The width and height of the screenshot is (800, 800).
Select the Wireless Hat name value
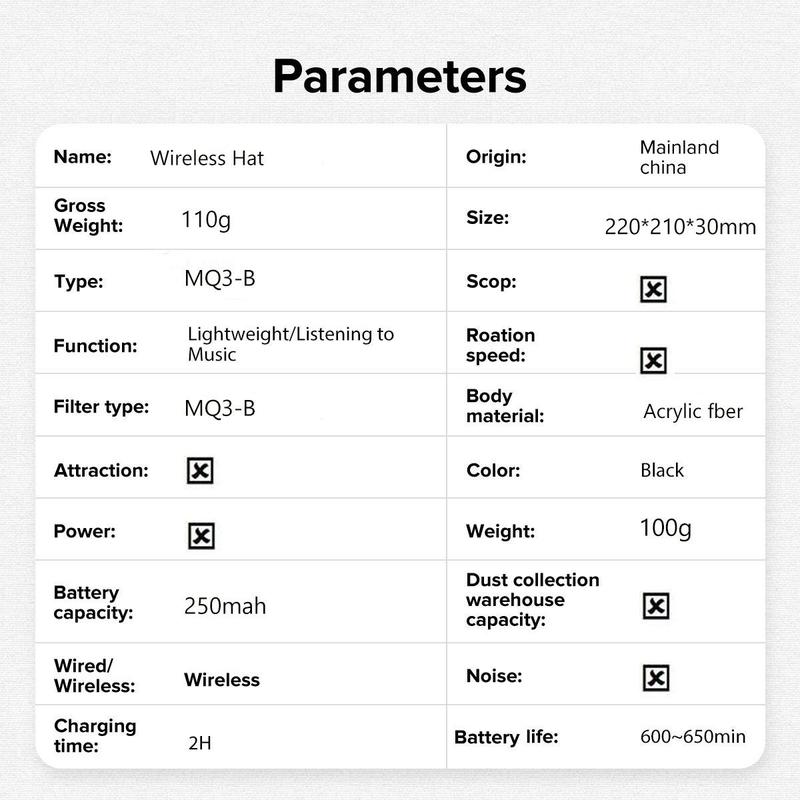tap(207, 158)
